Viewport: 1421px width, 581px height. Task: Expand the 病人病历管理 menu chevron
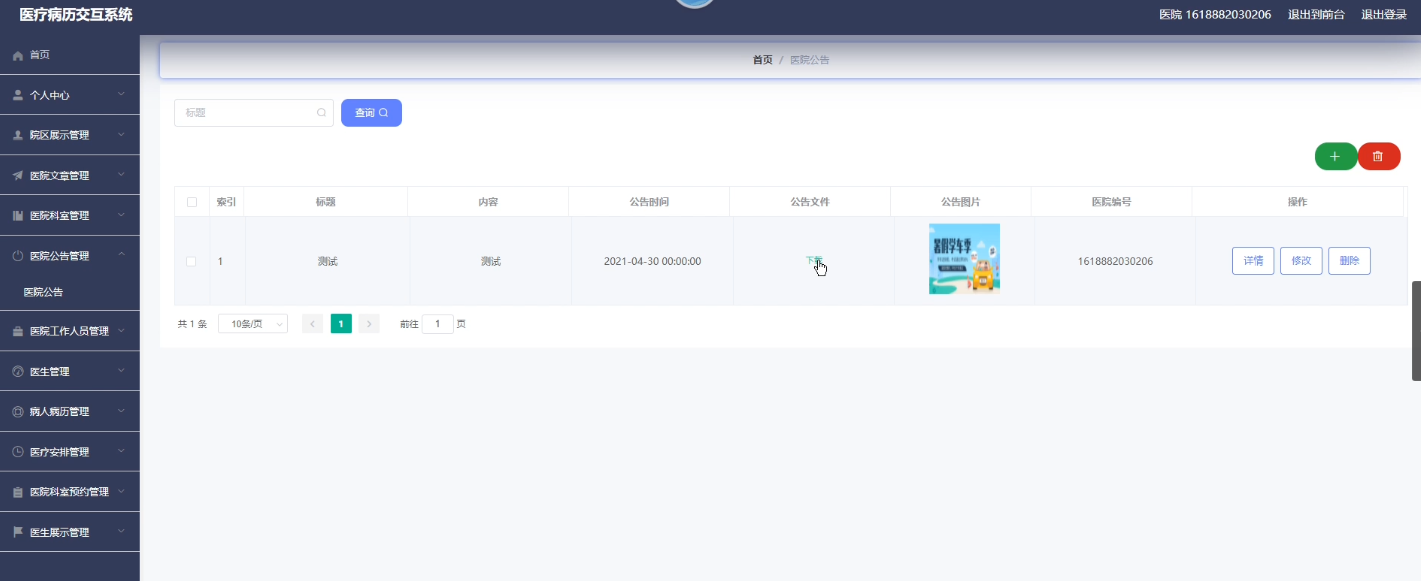click(121, 411)
